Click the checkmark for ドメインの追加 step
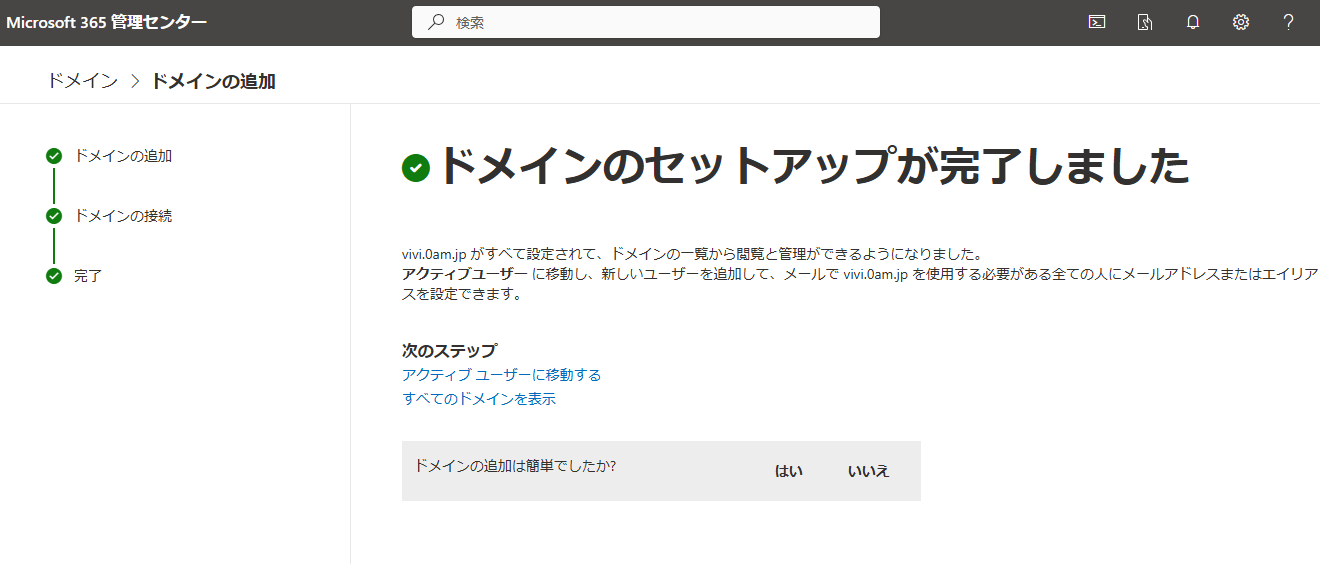 (54, 156)
